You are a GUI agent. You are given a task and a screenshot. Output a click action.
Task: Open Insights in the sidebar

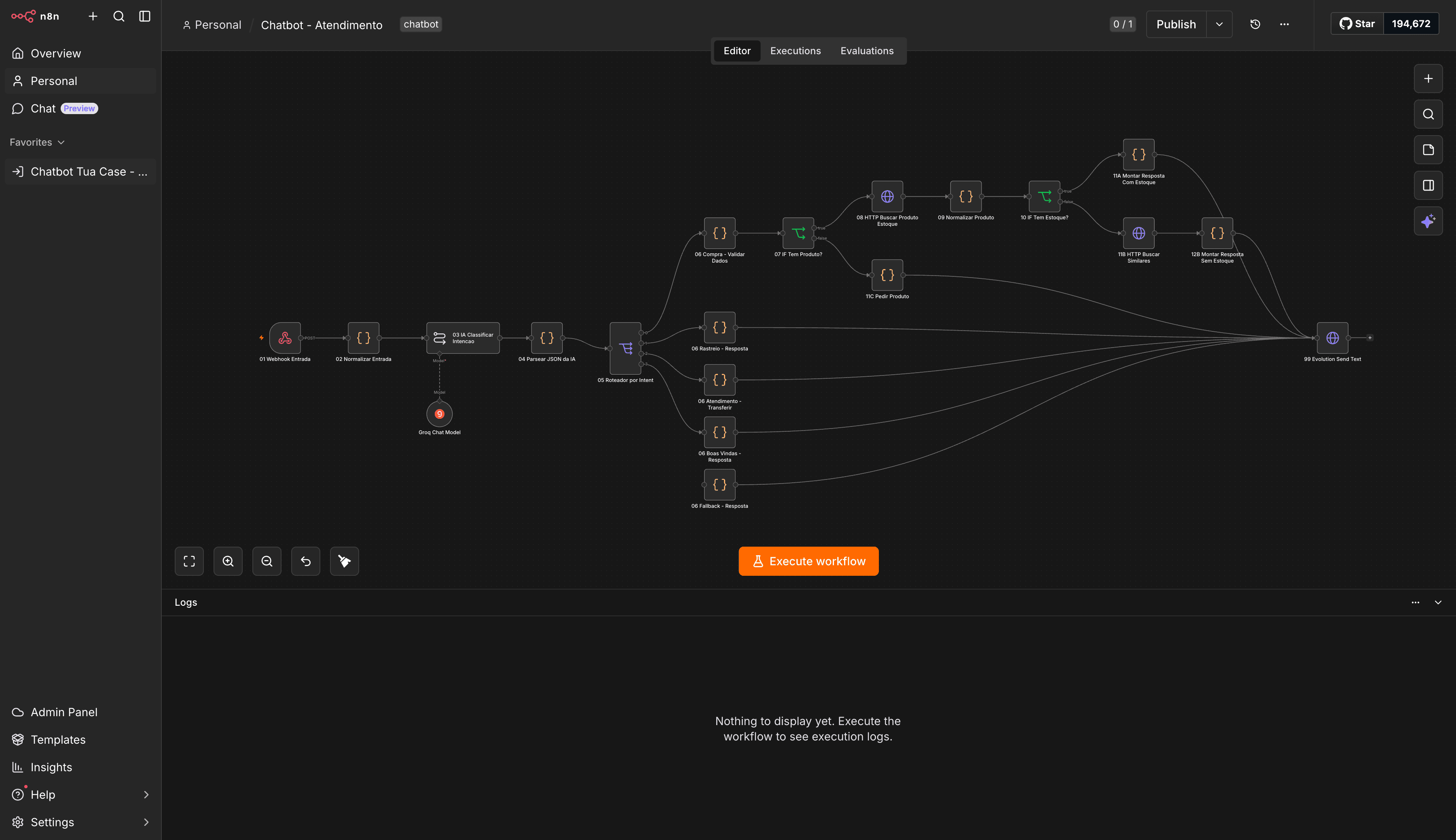point(81,767)
